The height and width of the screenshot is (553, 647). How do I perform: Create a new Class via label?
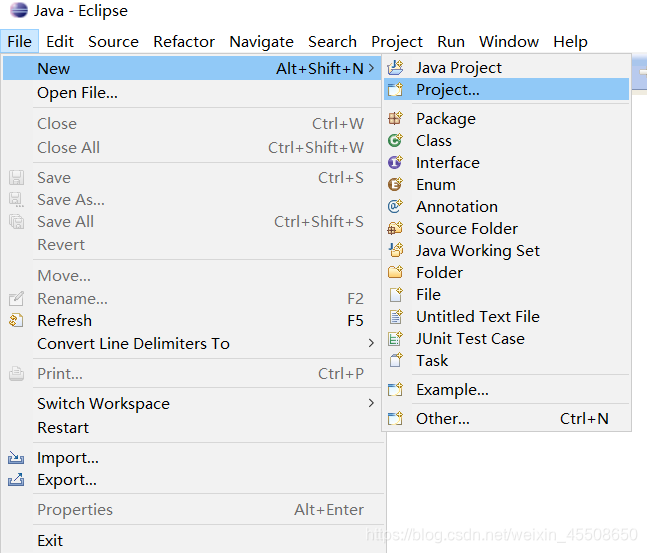[x=434, y=140]
